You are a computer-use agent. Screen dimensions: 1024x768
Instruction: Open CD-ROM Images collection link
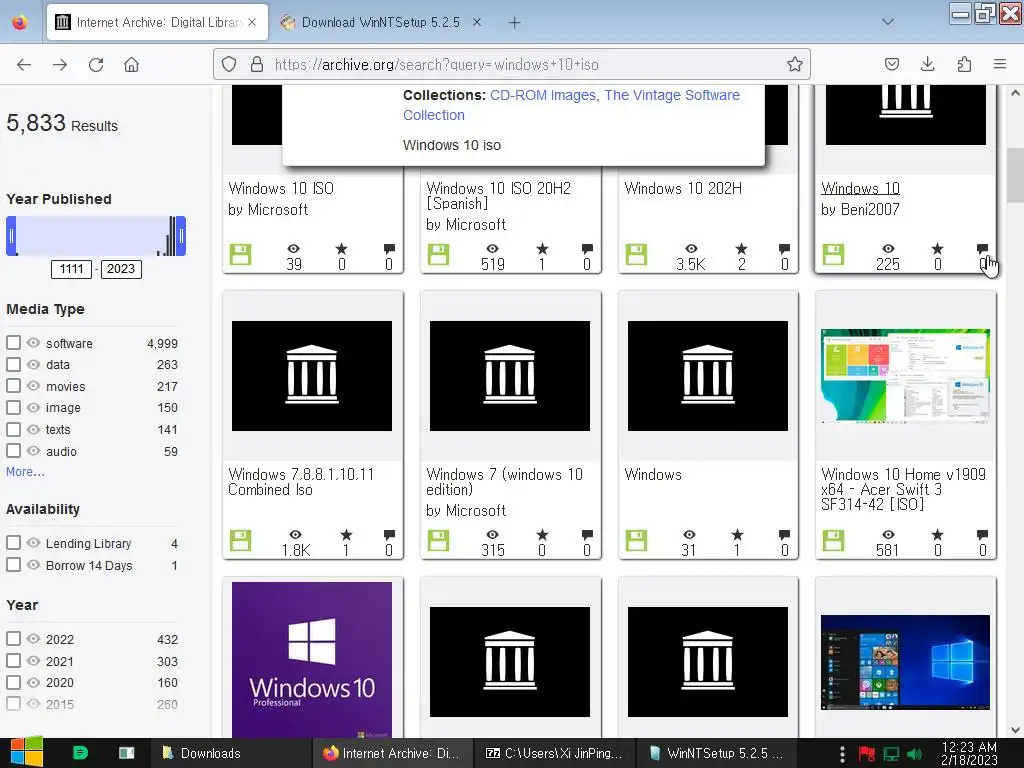click(543, 95)
